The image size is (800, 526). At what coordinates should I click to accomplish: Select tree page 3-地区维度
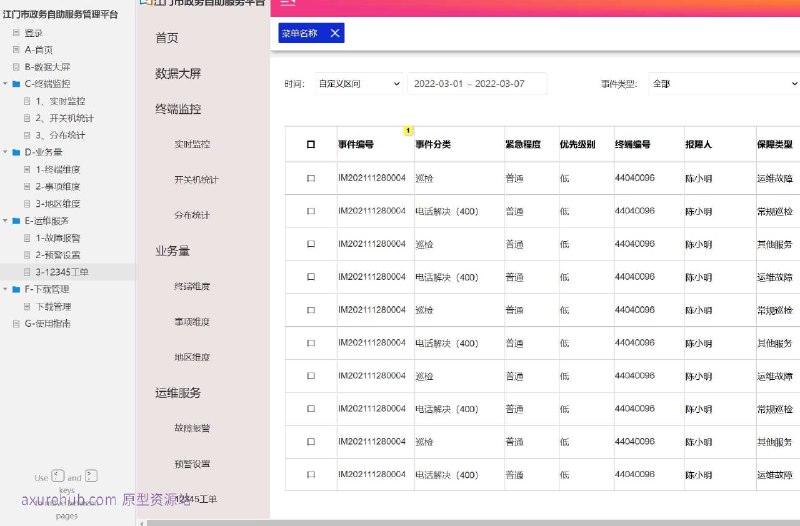tap(58, 204)
